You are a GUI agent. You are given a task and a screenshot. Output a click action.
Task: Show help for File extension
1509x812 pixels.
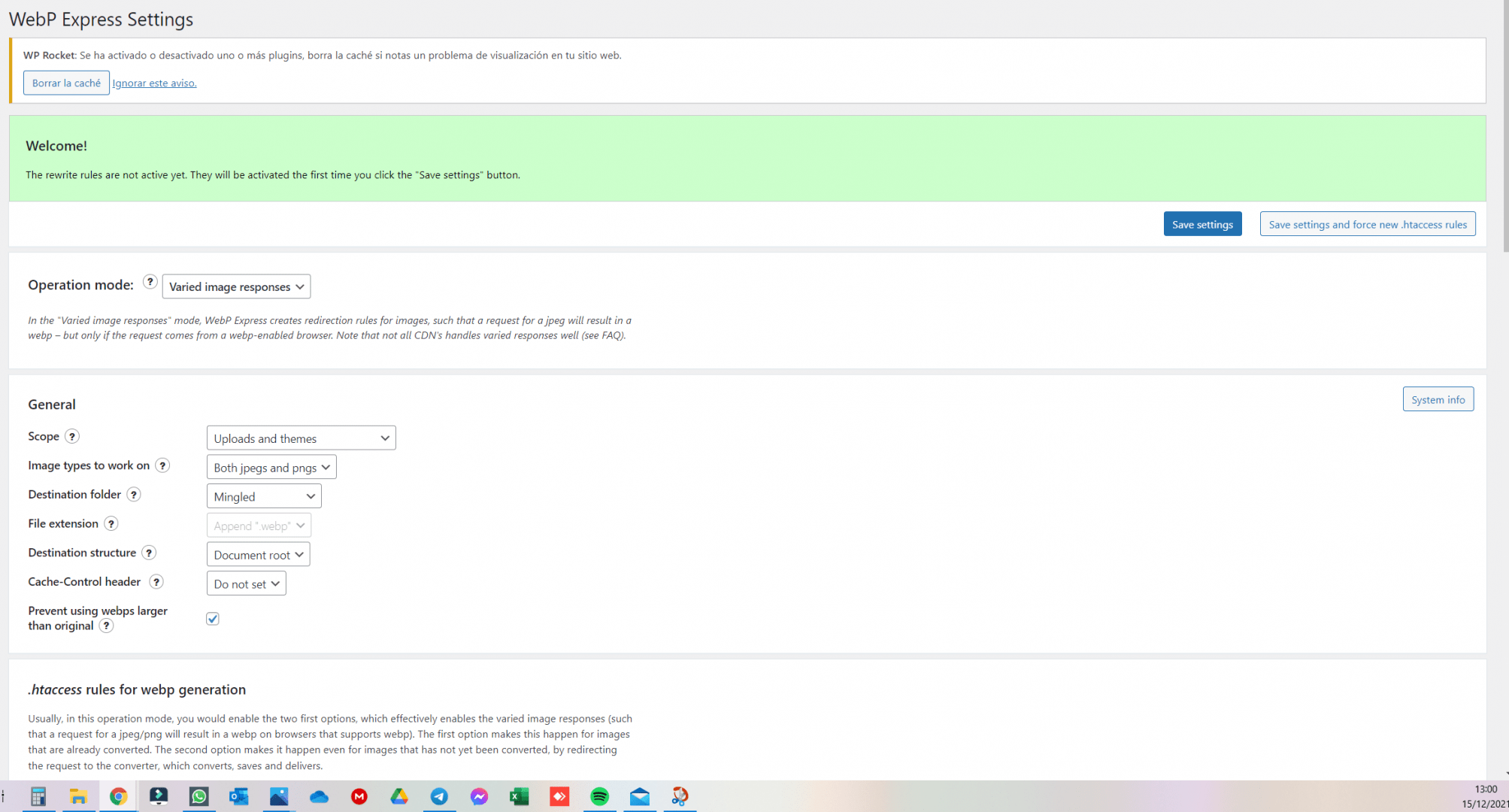(111, 523)
